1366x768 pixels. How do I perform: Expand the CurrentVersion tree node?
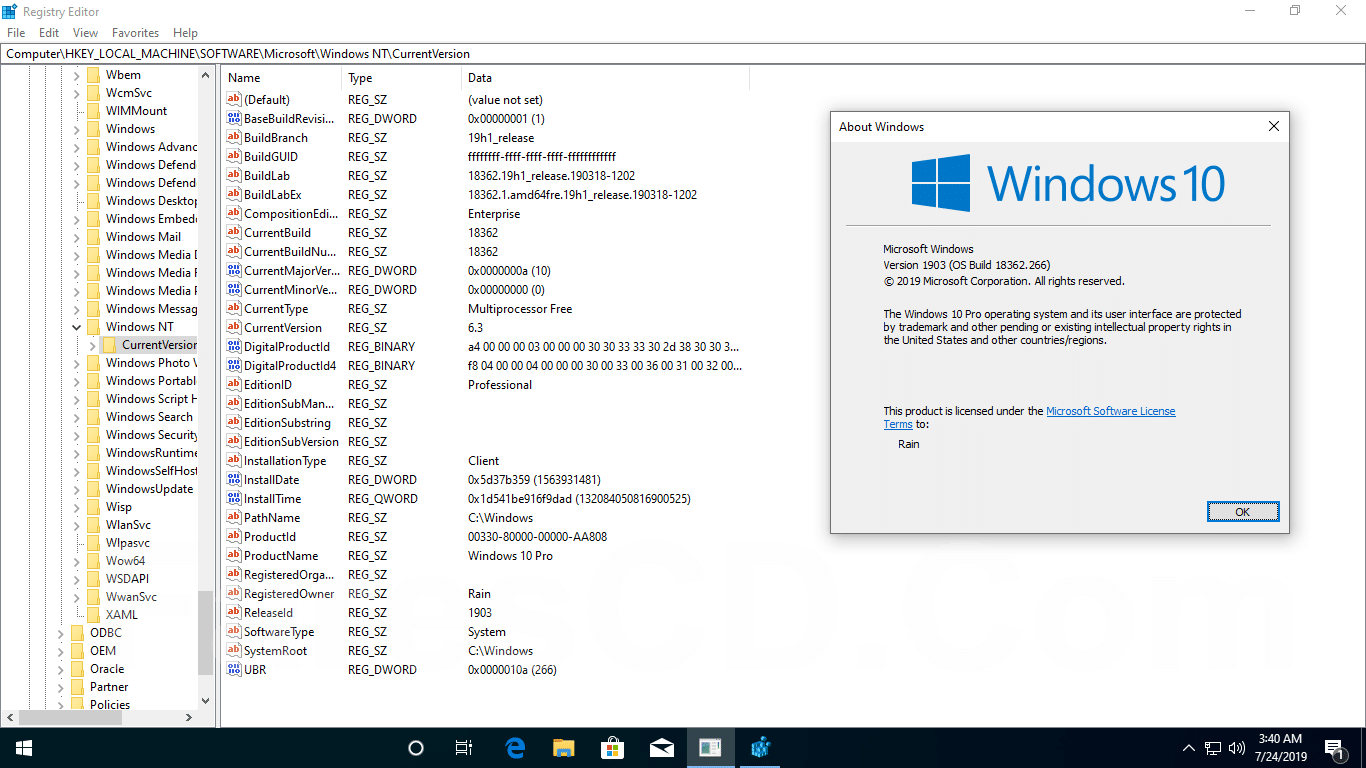93,345
